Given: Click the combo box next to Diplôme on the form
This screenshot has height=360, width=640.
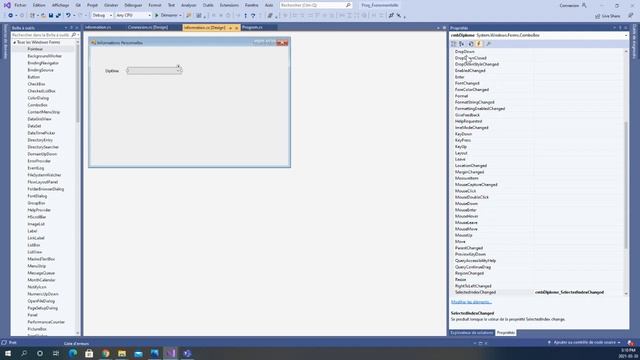Looking at the screenshot, I should pyautogui.click(x=154, y=71).
